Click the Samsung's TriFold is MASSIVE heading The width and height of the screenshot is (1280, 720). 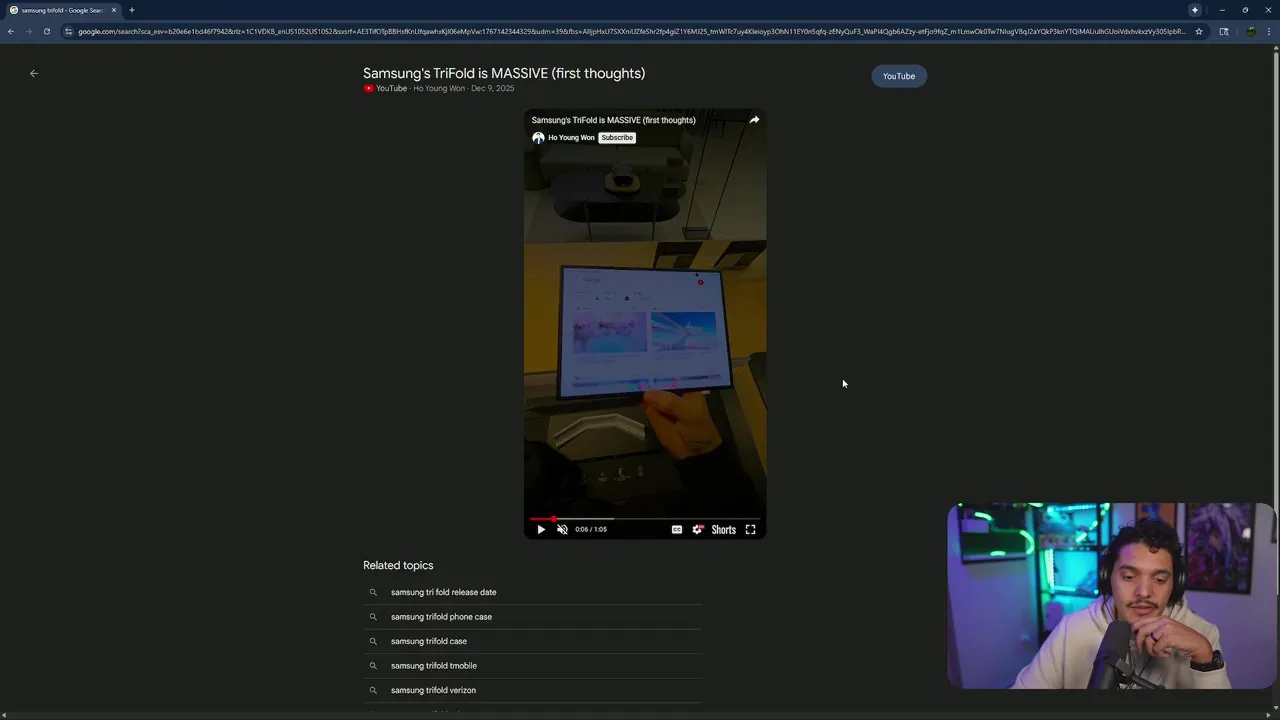coord(504,73)
